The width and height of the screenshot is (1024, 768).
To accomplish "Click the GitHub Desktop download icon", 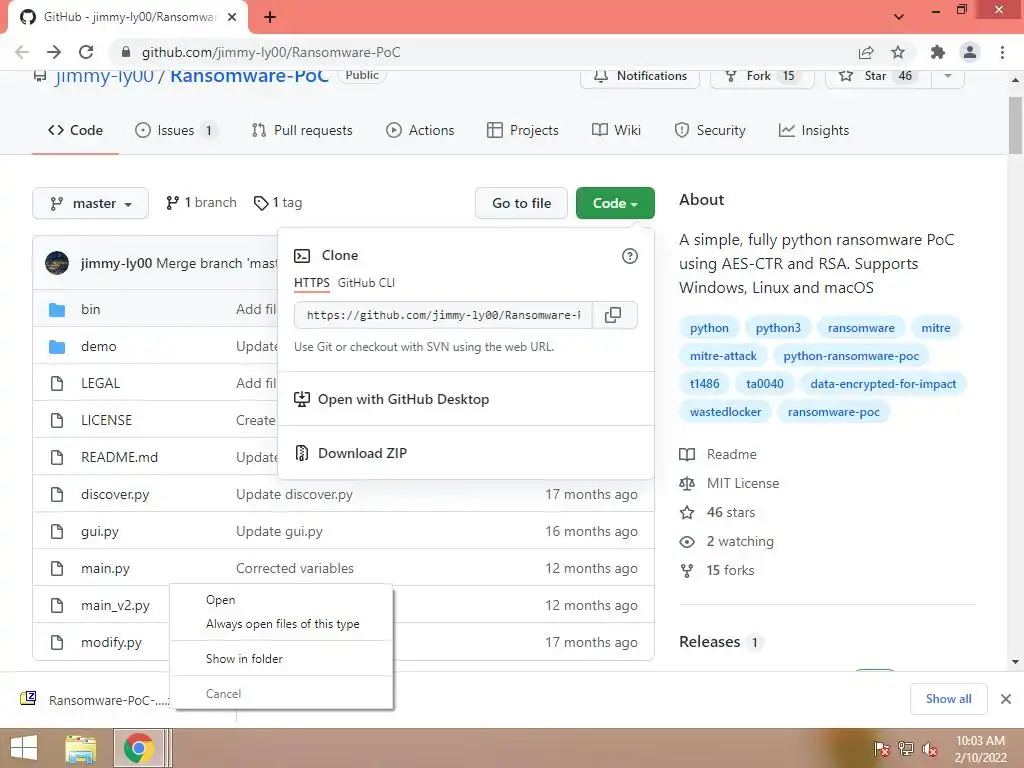I will (x=302, y=399).
